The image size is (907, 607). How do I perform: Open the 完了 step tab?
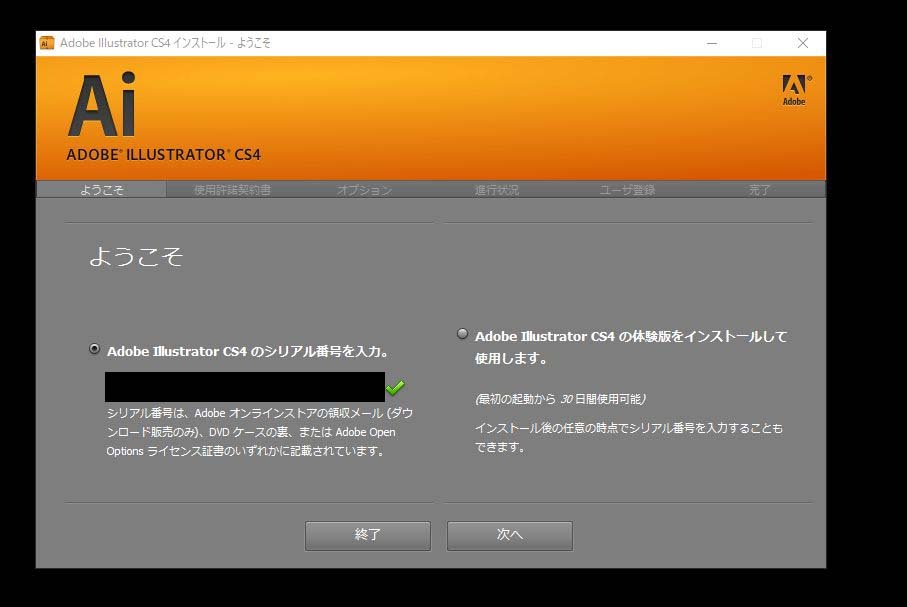pos(759,190)
